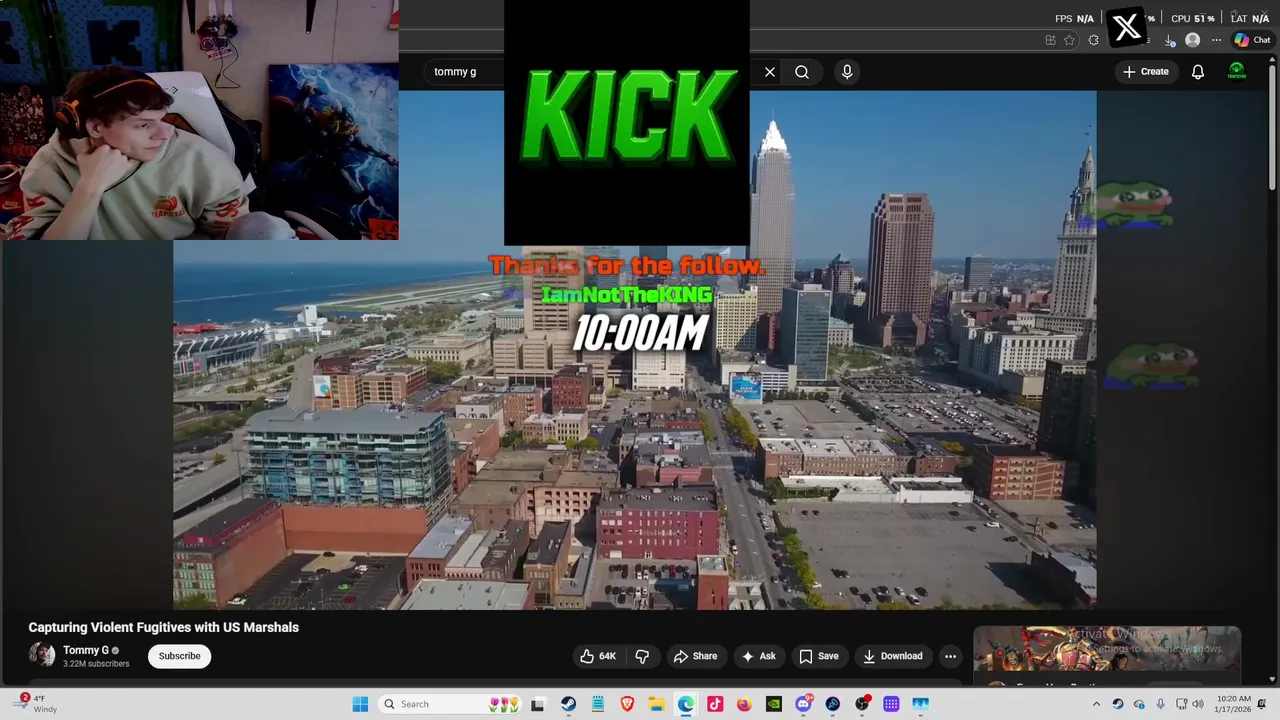
Task: Click the video title text
Action: [x=164, y=627]
